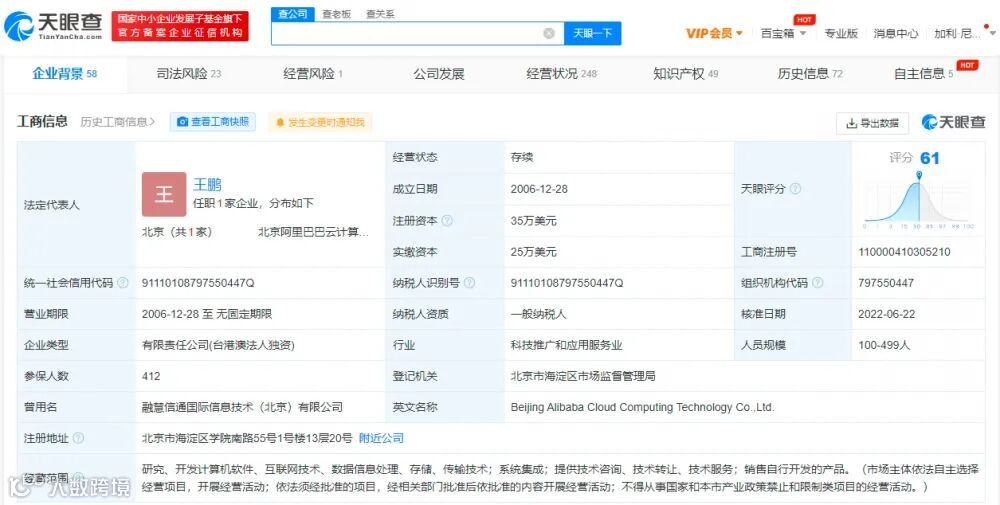Click the Tianyancha logo beside the export button
The width and height of the screenshot is (1000, 505).
tap(954, 122)
